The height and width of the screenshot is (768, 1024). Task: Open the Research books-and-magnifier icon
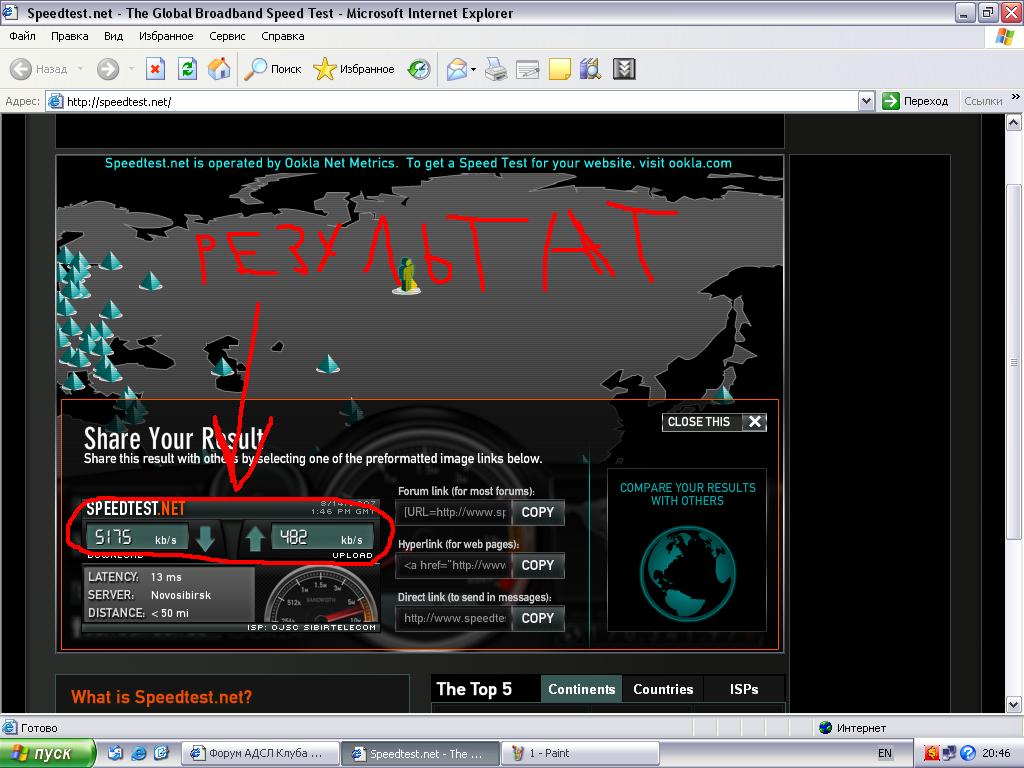click(590, 69)
